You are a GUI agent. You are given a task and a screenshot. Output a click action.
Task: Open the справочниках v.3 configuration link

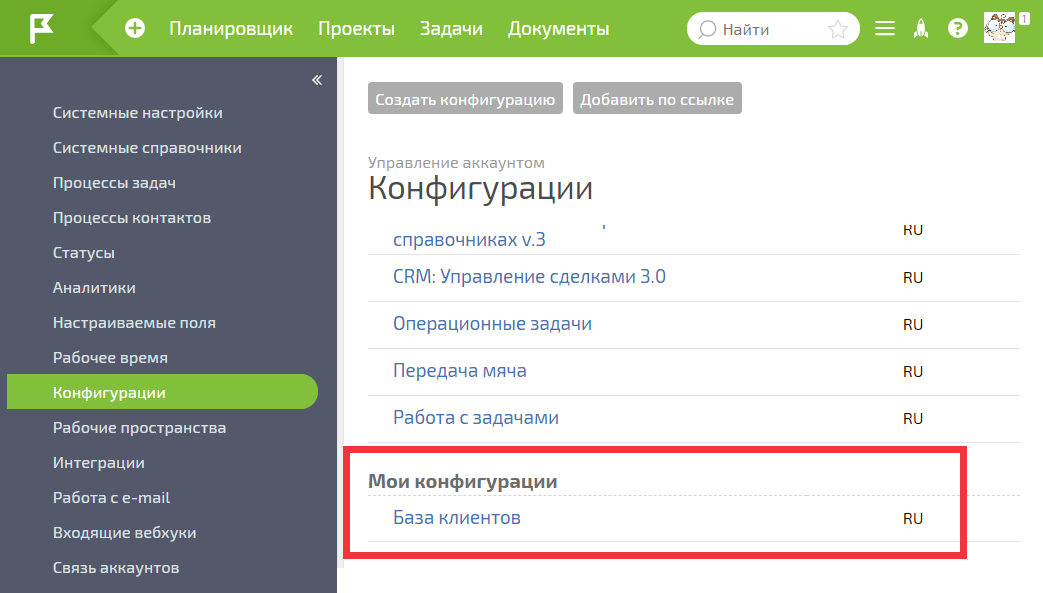[x=469, y=239]
